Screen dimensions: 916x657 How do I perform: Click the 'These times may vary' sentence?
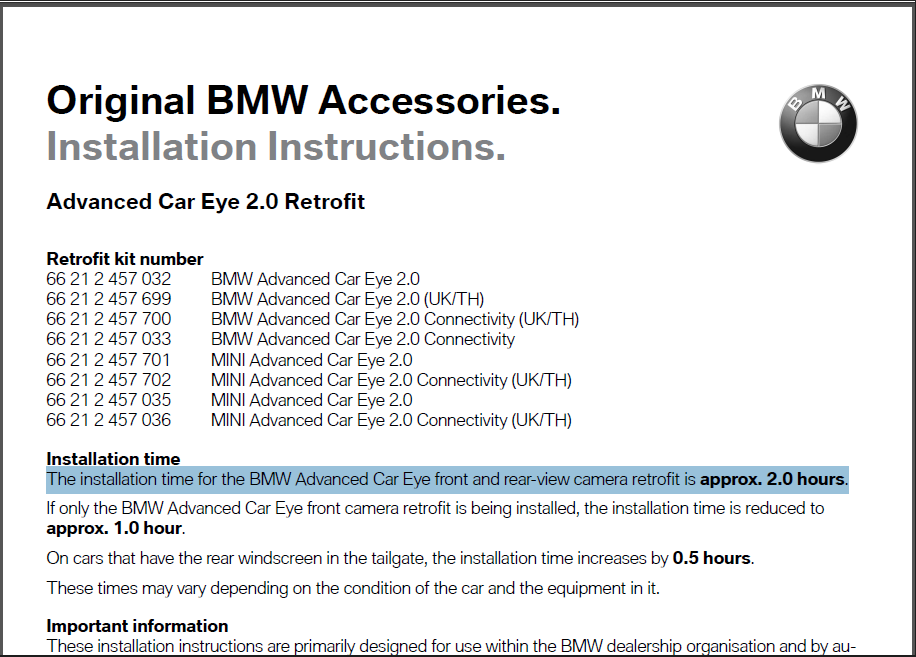tap(353, 588)
